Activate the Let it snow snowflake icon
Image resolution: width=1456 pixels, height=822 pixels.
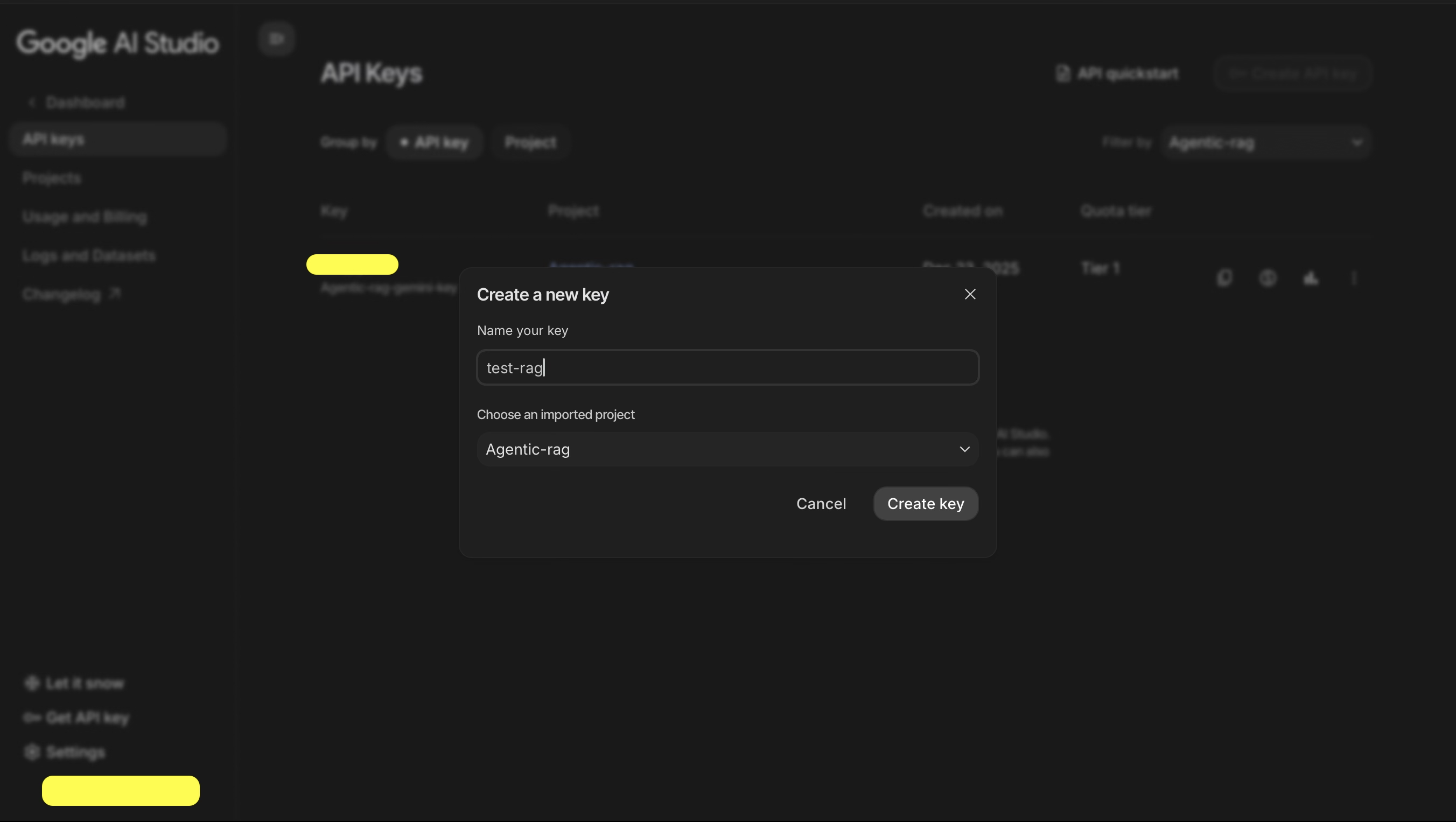[x=32, y=682]
